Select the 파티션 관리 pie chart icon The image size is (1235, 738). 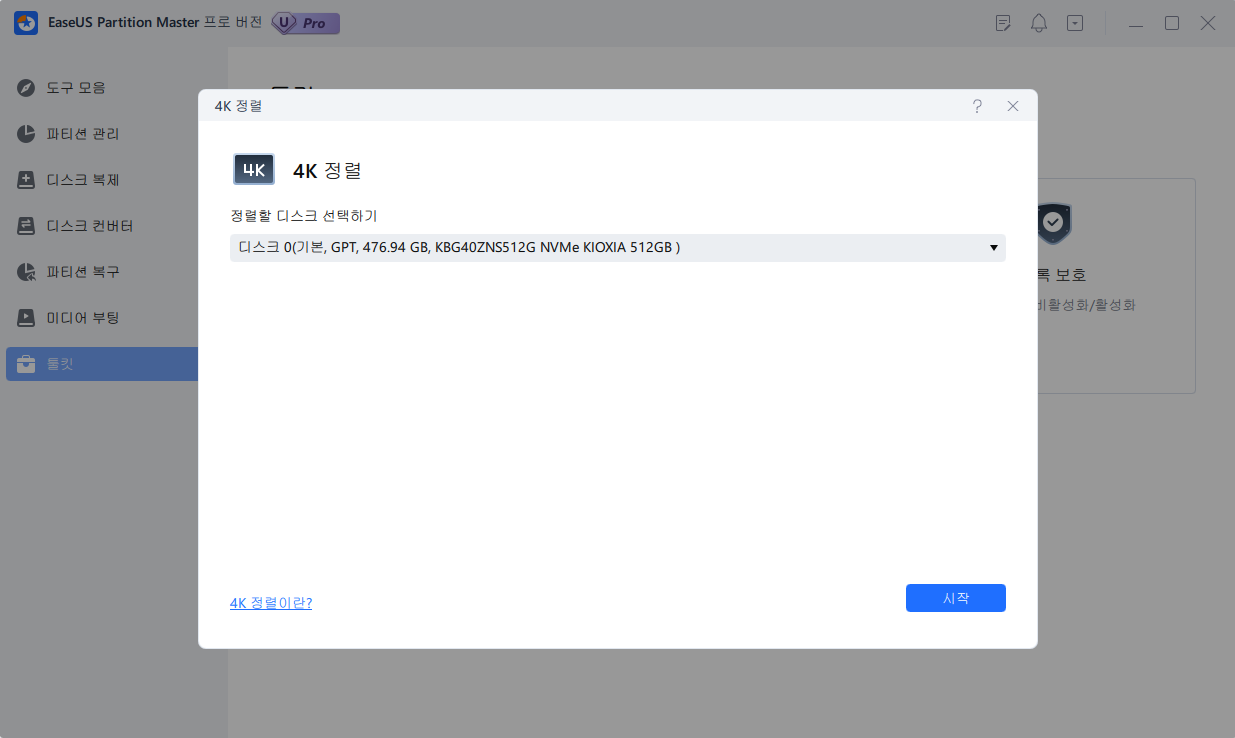click(x=27, y=134)
